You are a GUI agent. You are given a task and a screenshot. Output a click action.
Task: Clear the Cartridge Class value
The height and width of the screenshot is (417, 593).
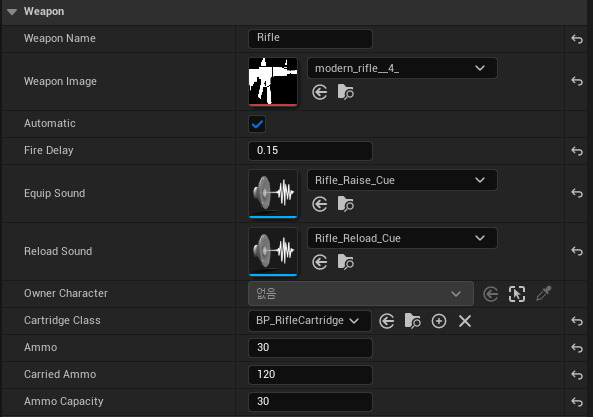pos(465,321)
